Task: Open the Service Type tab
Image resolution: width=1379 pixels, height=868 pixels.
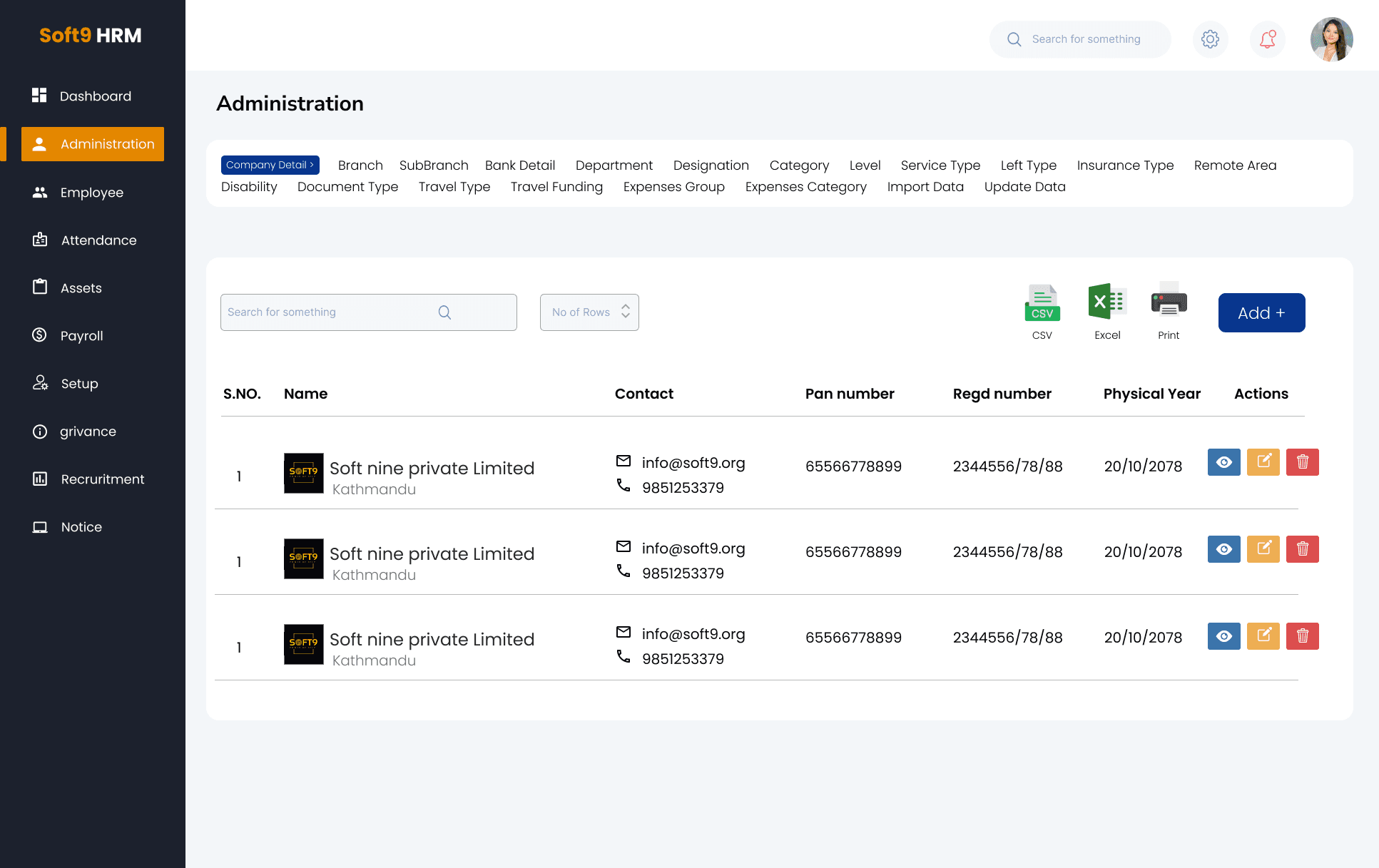Action: 940,165
